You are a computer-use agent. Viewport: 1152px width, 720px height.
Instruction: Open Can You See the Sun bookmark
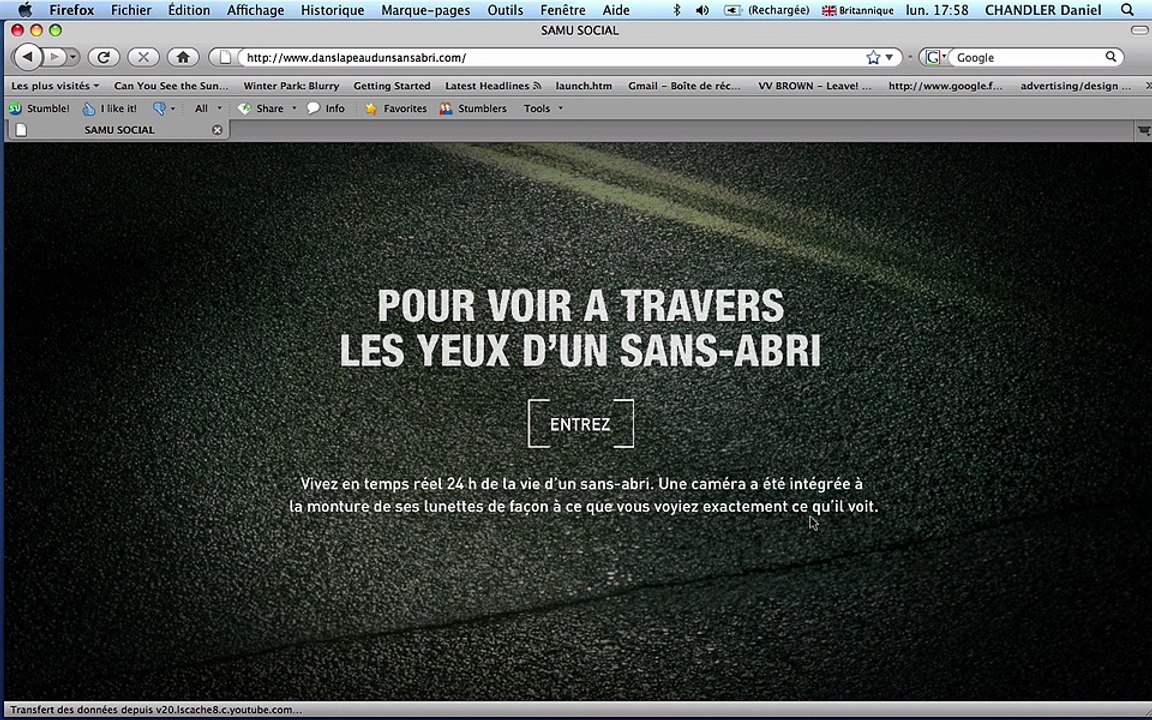(x=171, y=86)
